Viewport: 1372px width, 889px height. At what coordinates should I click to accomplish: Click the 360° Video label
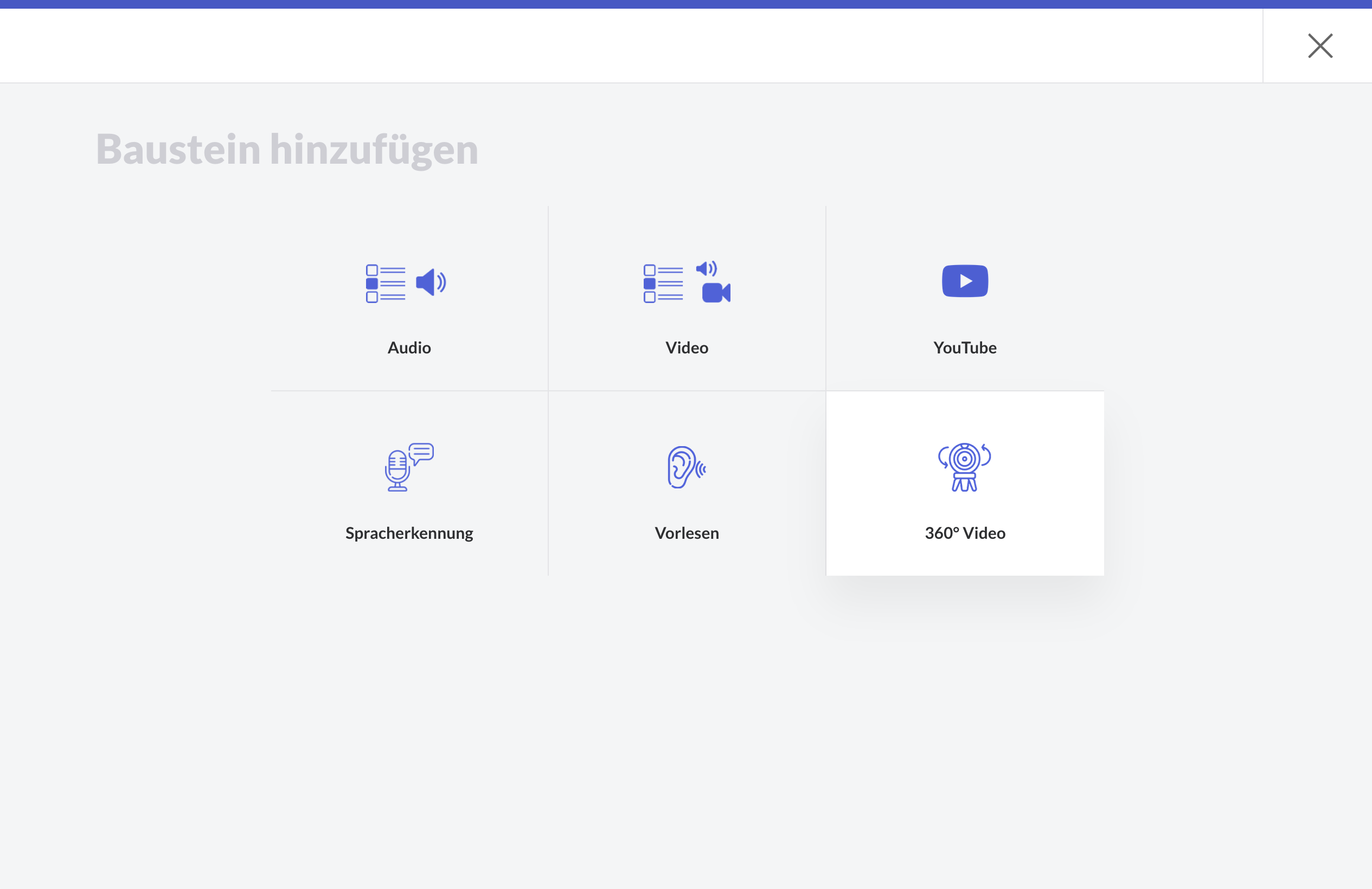964,533
